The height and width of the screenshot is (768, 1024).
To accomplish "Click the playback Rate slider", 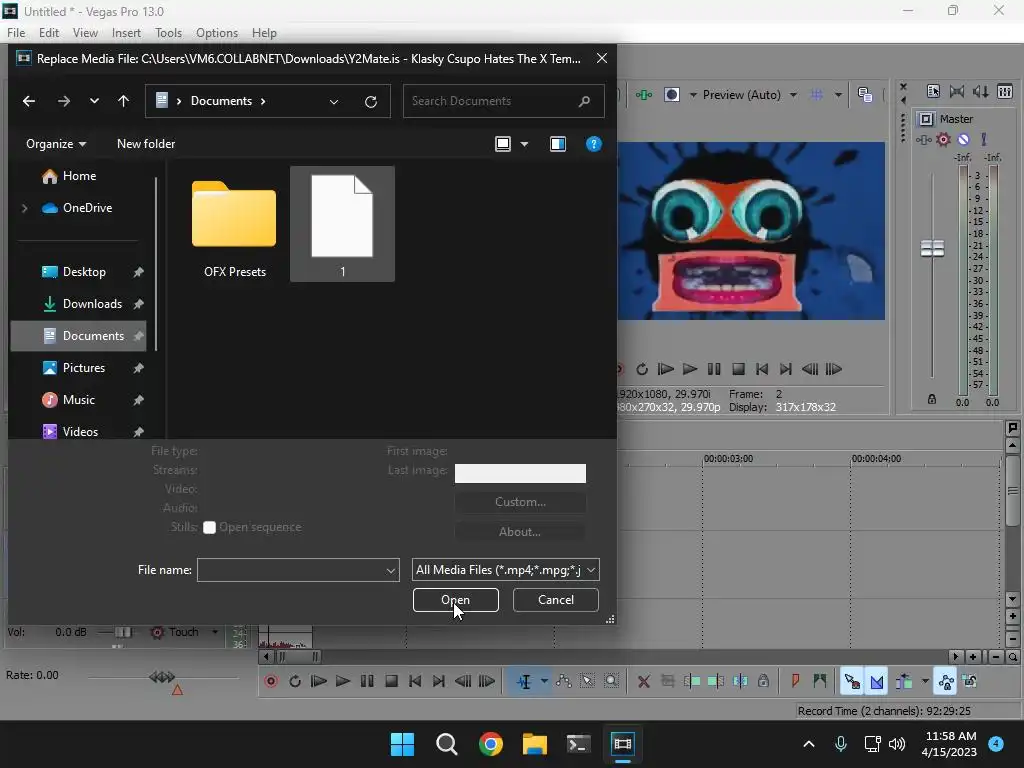I will pos(163,677).
